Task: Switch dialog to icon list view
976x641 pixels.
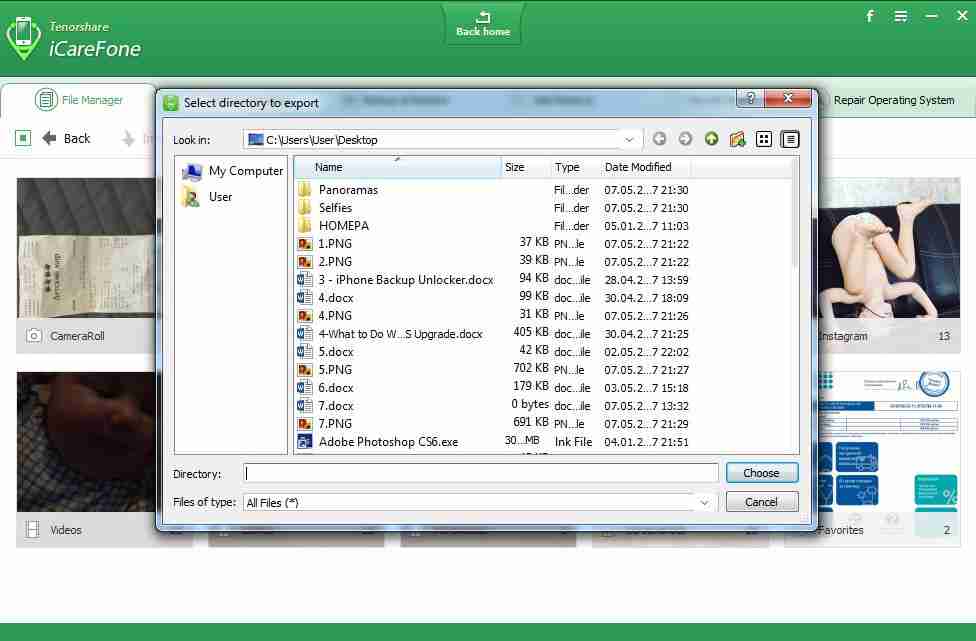Action: coord(764,139)
